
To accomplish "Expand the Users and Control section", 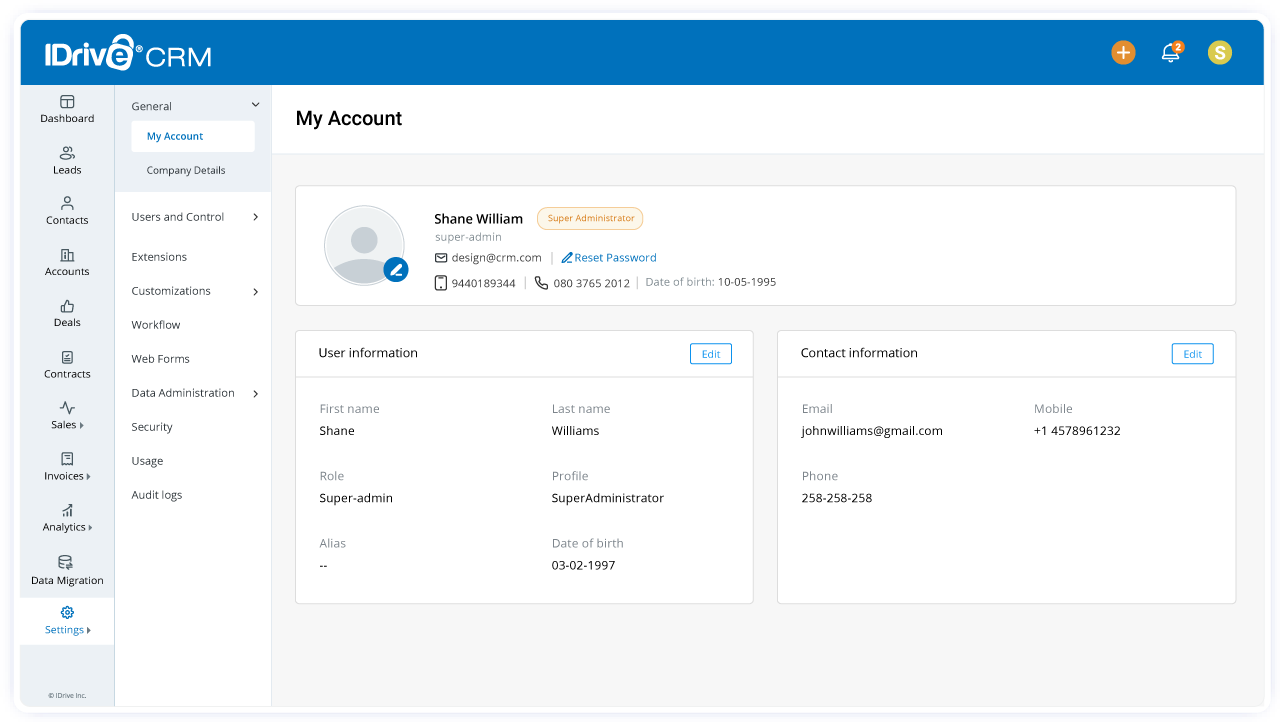I will coord(192,216).
